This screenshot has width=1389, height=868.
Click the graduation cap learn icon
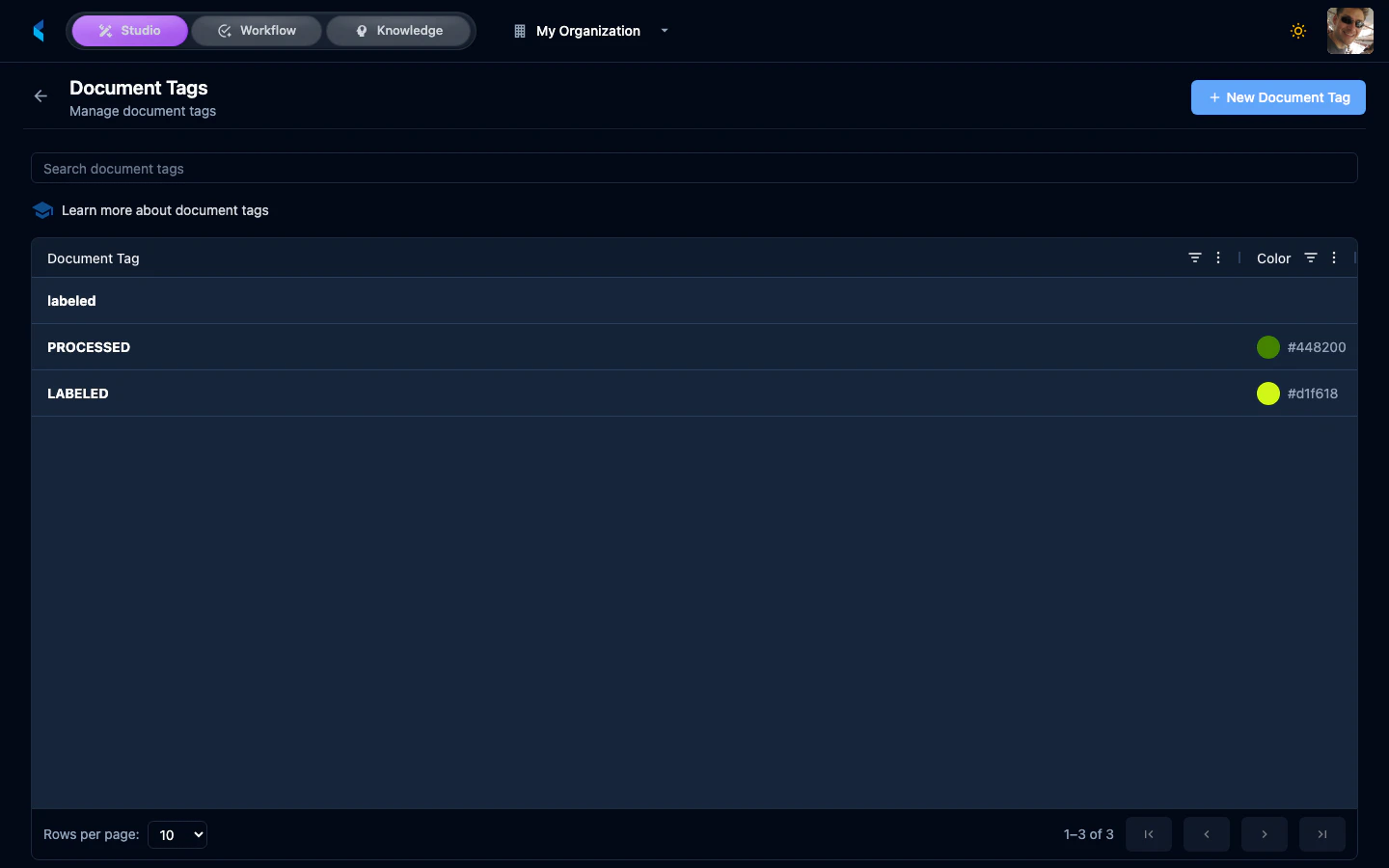pyautogui.click(x=42, y=209)
